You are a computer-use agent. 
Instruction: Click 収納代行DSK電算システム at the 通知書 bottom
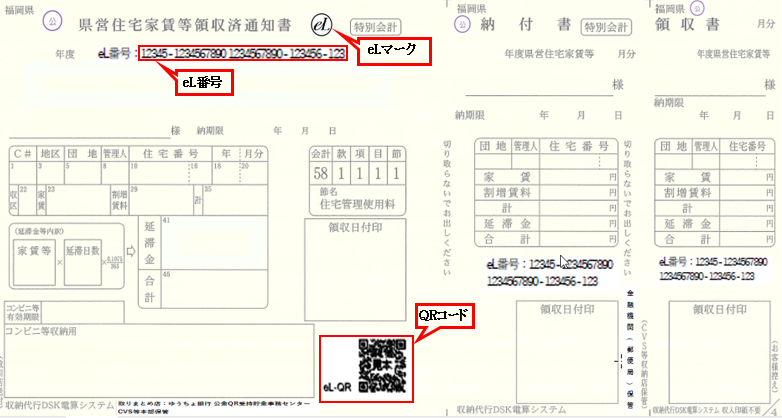point(59,407)
